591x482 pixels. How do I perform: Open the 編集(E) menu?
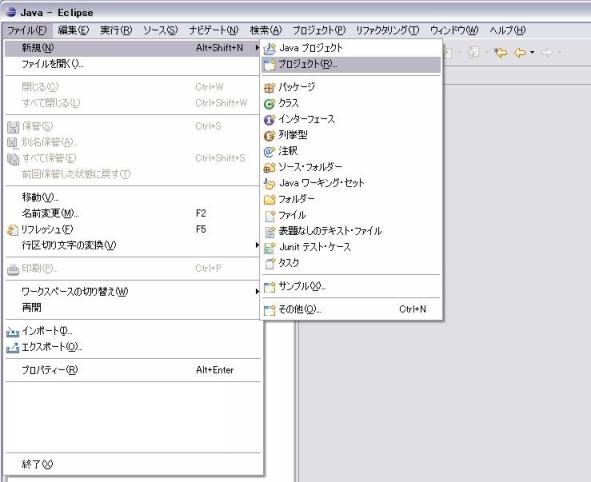click(73, 31)
